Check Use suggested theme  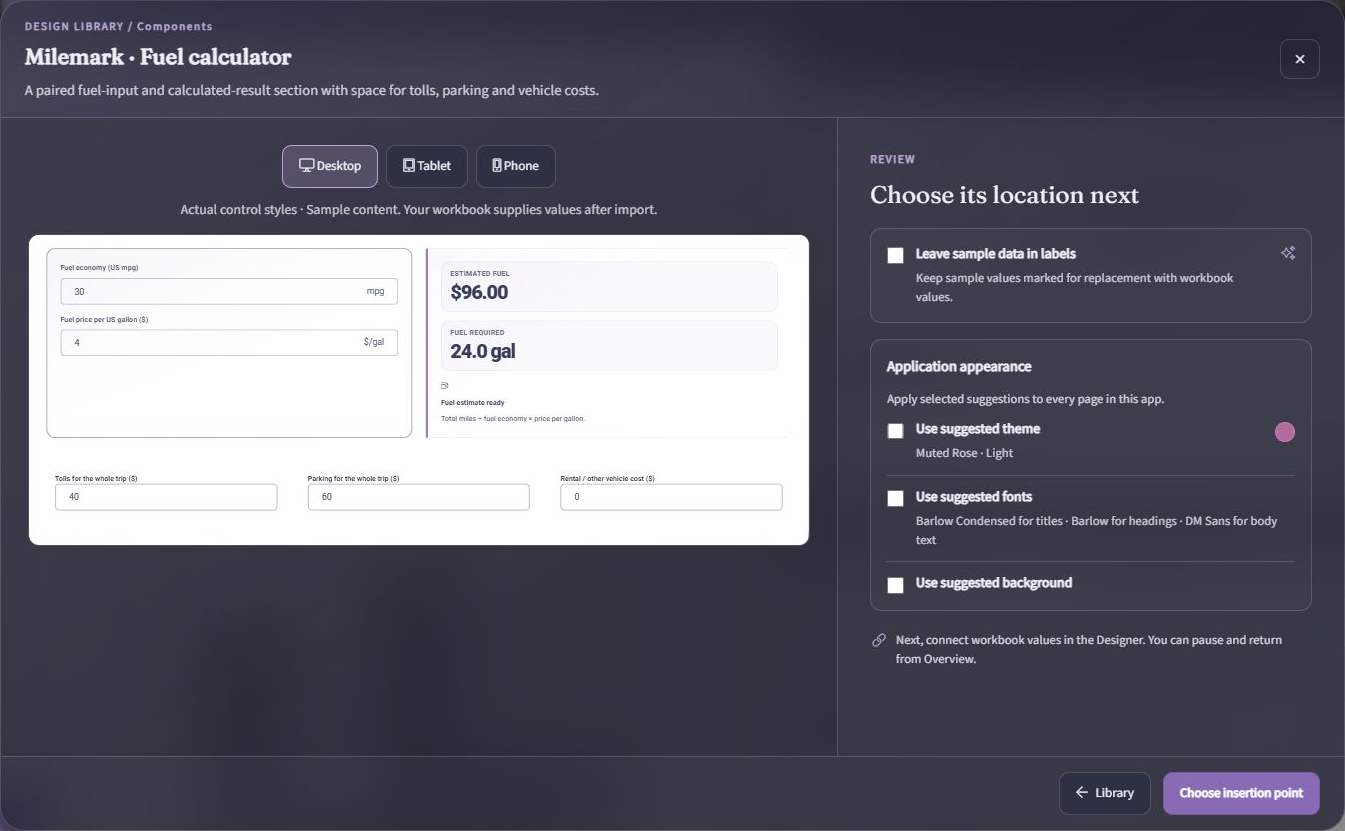point(895,431)
